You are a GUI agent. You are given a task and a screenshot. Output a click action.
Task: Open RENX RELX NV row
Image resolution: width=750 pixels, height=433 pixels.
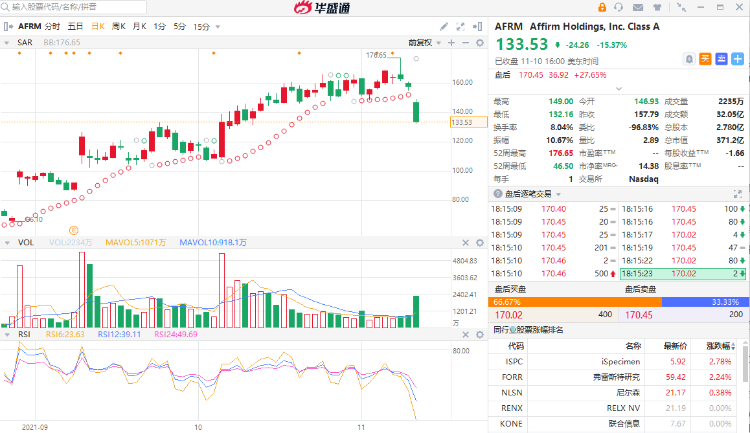[x=615, y=408]
